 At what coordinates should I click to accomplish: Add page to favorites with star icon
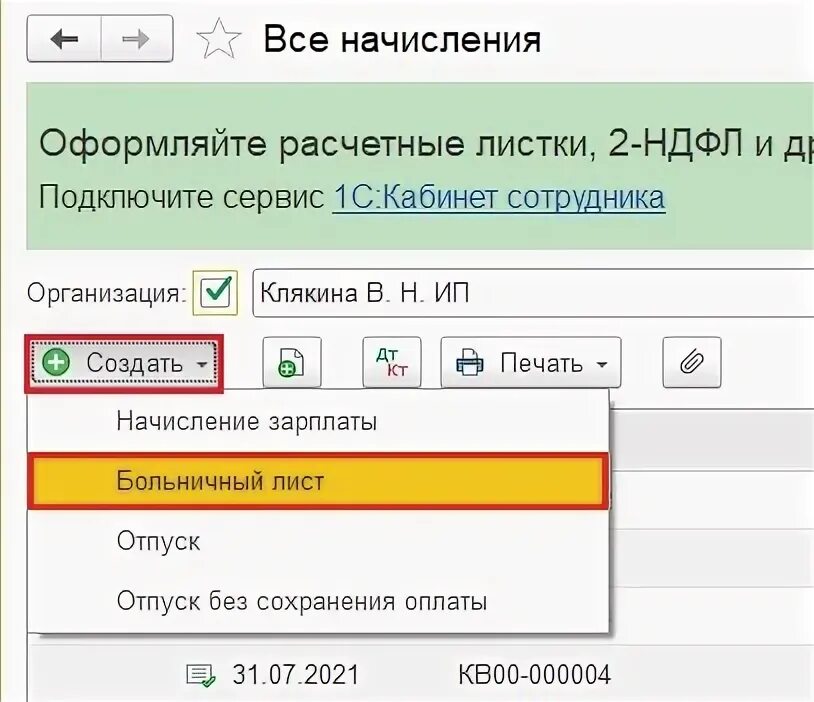(x=219, y=39)
